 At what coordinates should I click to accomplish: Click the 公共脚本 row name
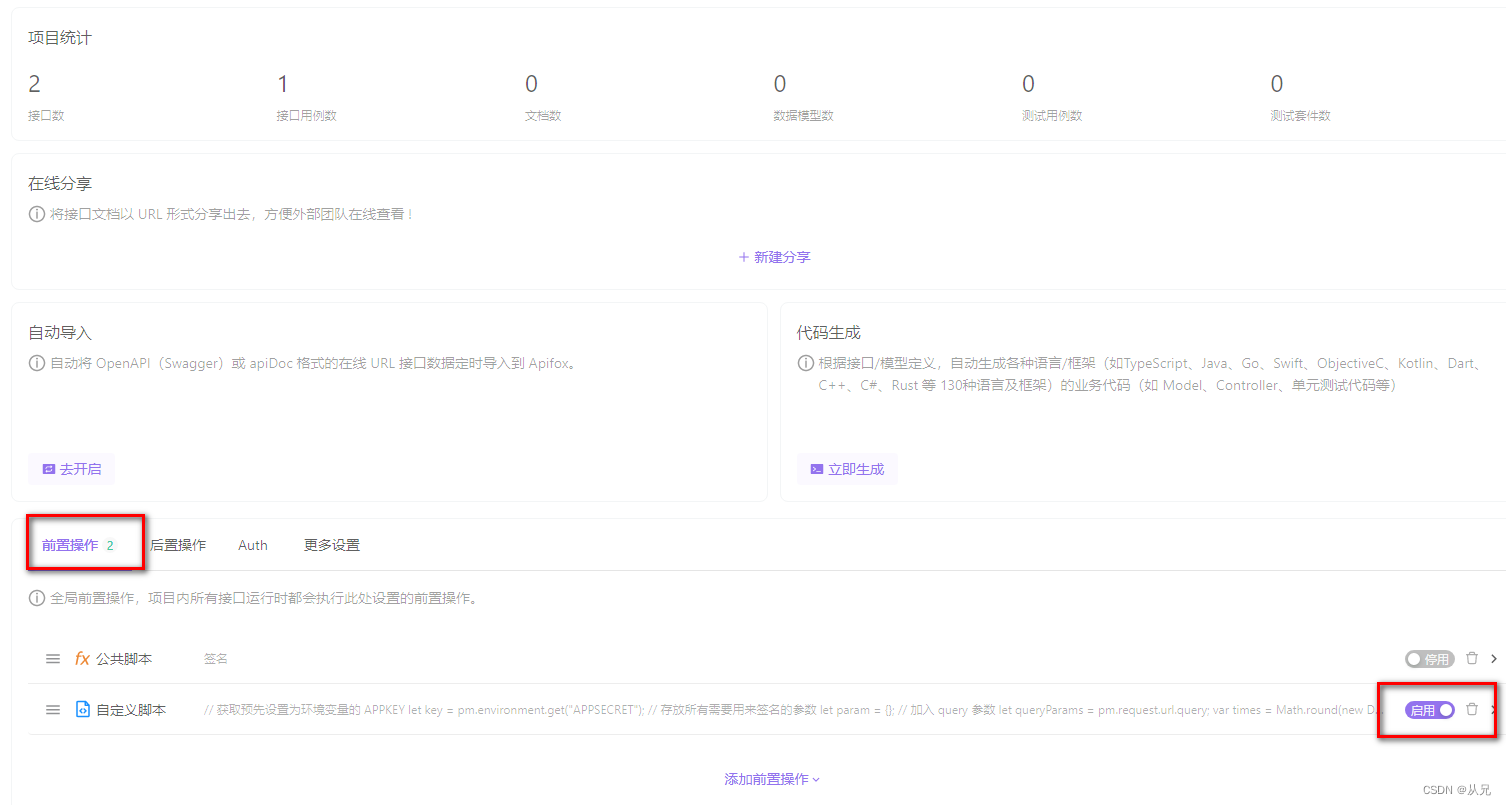click(x=124, y=659)
